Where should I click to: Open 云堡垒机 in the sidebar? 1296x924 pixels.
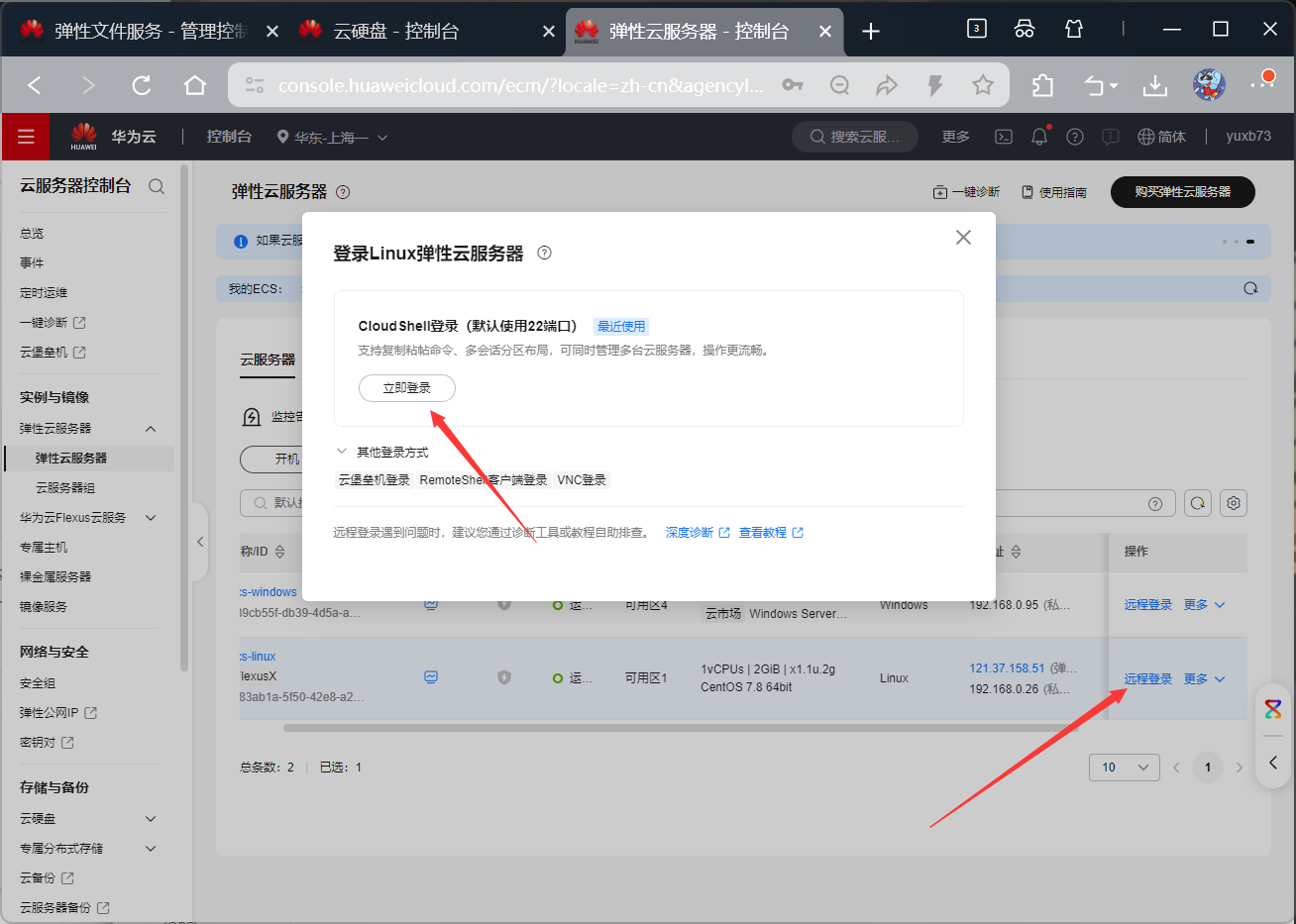(x=53, y=353)
